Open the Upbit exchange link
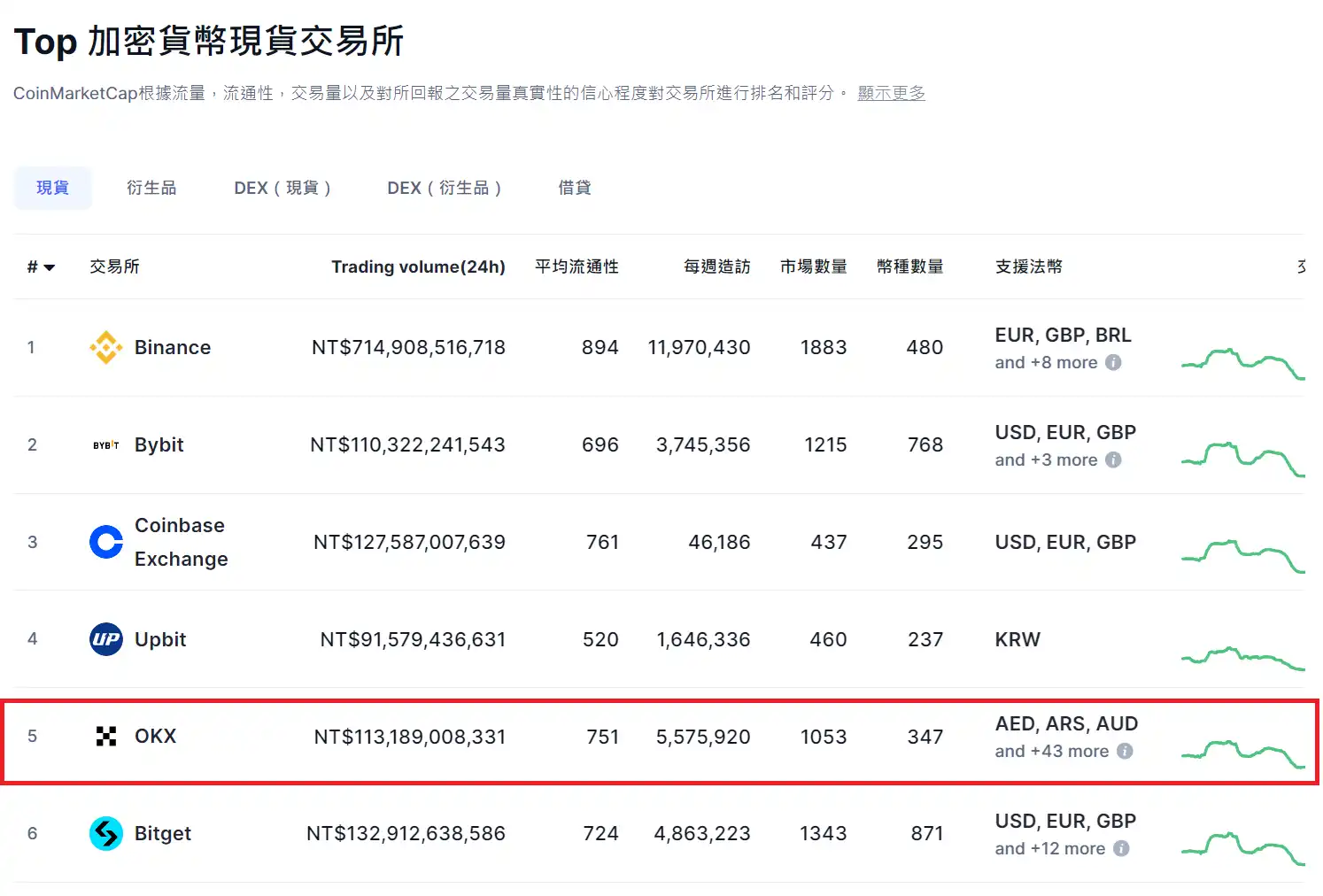This screenshot has height=896, width=1323. point(160,639)
